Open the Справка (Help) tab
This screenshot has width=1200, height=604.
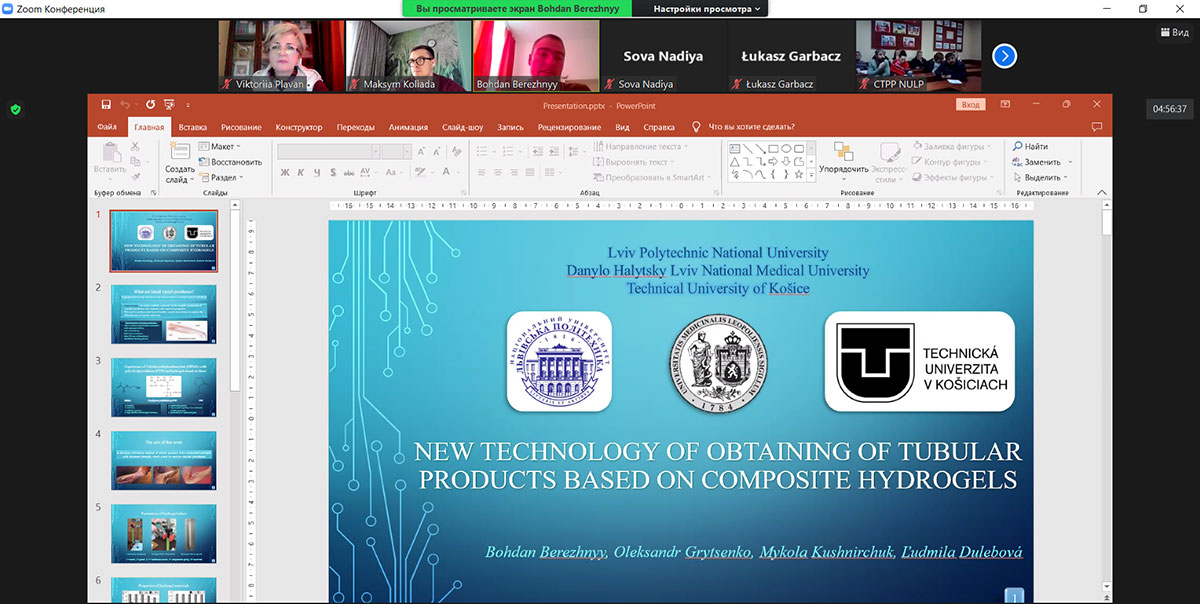659,127
